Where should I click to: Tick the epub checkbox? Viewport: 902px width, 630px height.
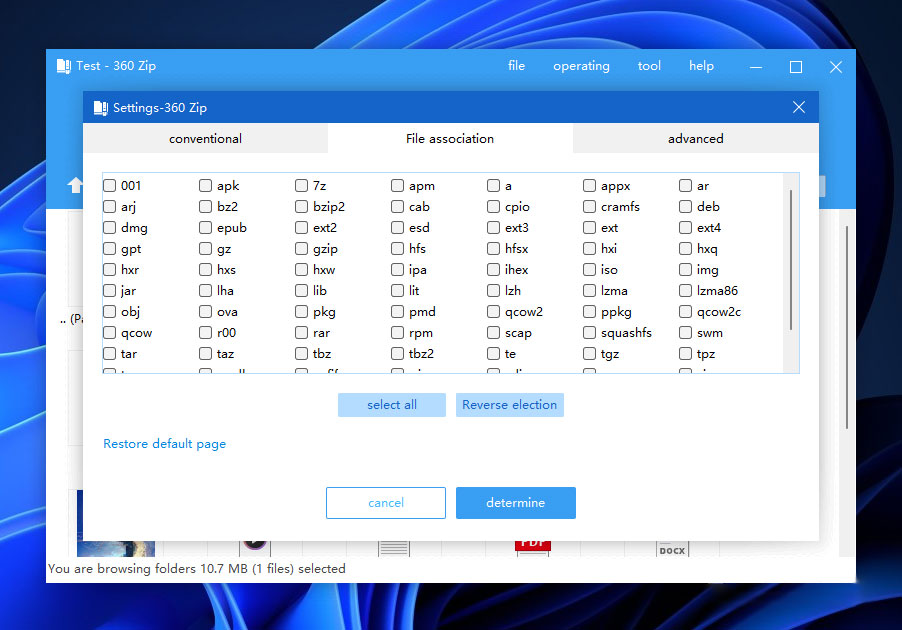pyautogui.click(x=205, y=227)
